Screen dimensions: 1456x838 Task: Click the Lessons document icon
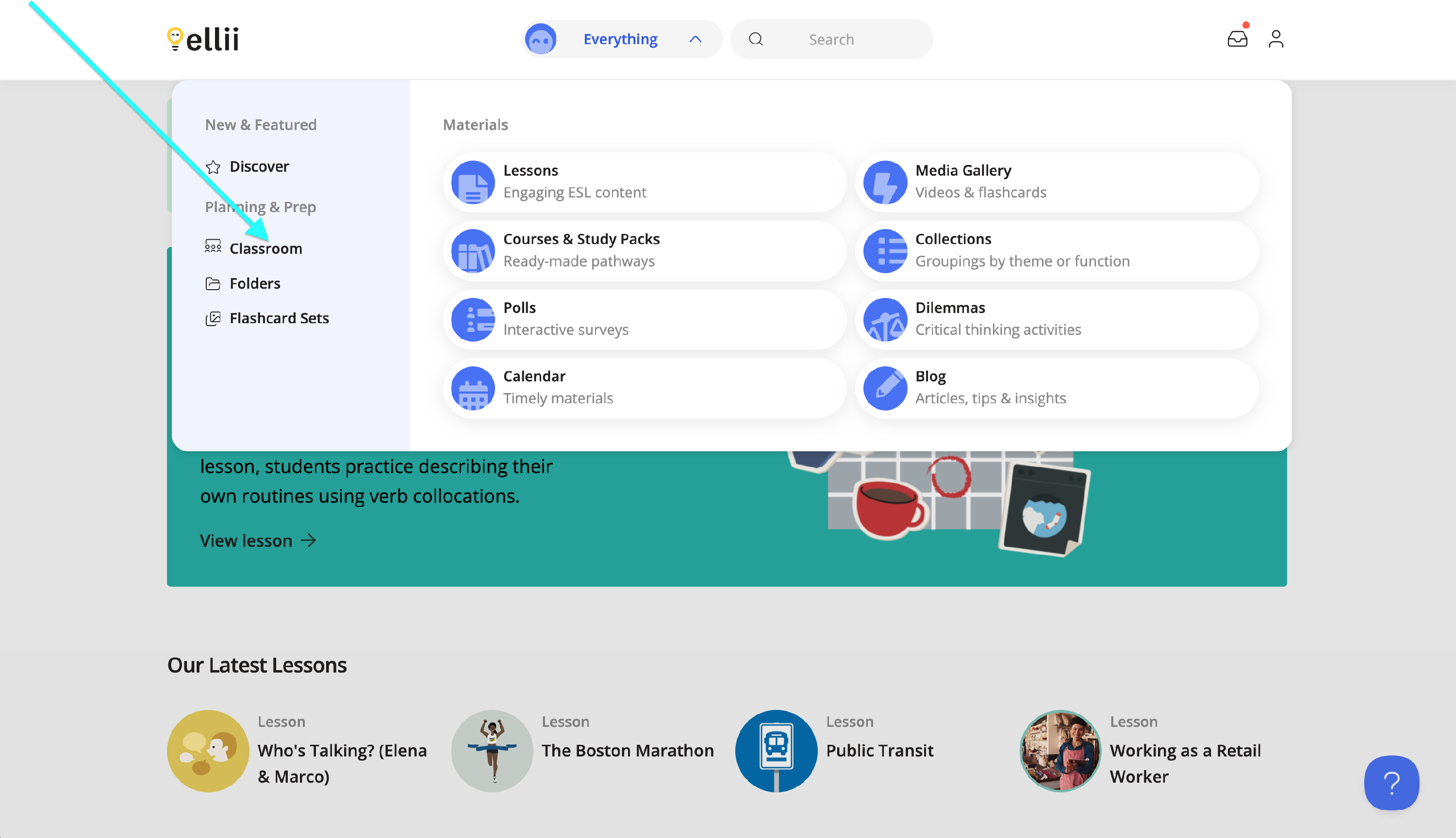click(x=473, y=182)
